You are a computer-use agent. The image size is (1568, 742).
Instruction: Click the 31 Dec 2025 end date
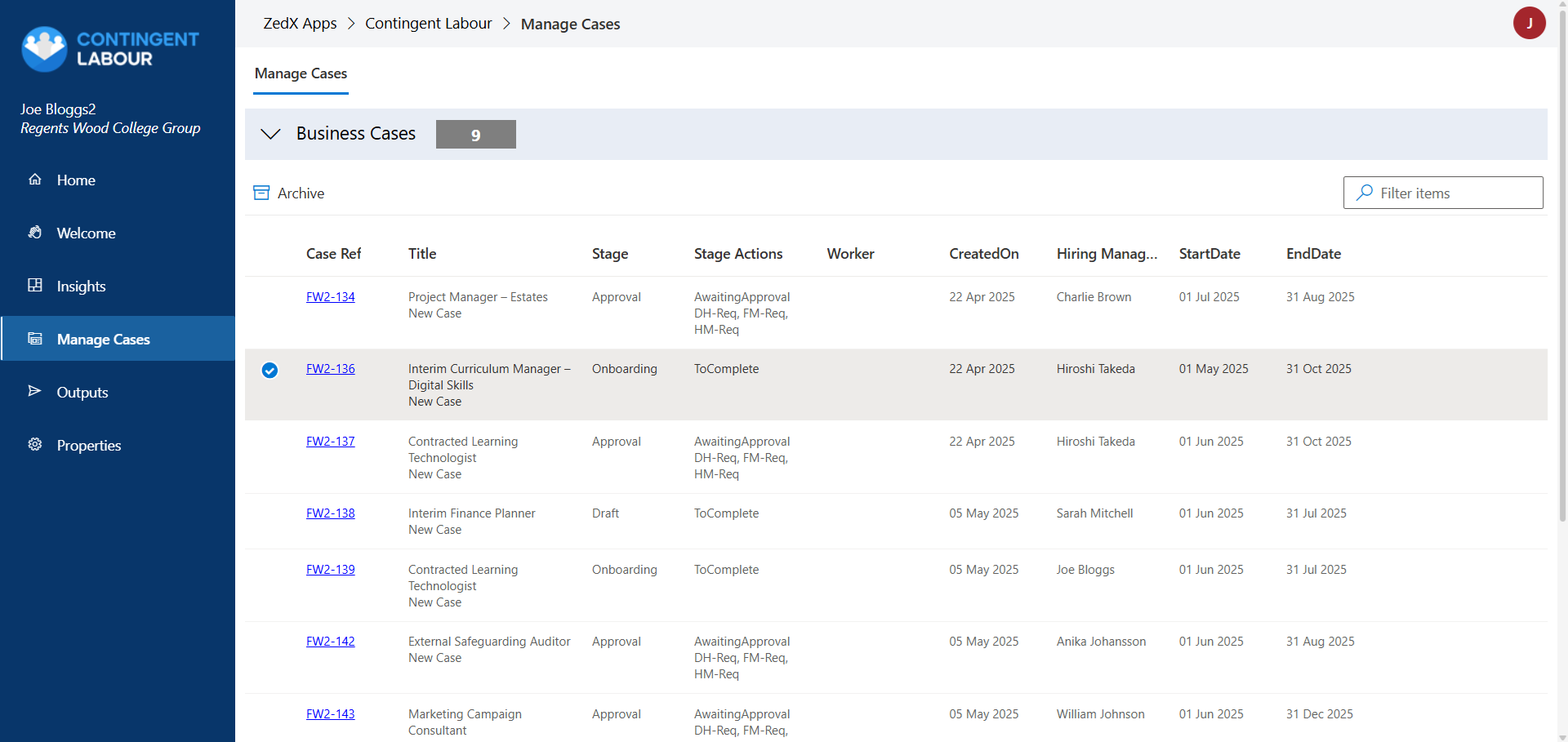click(1319, 714)
